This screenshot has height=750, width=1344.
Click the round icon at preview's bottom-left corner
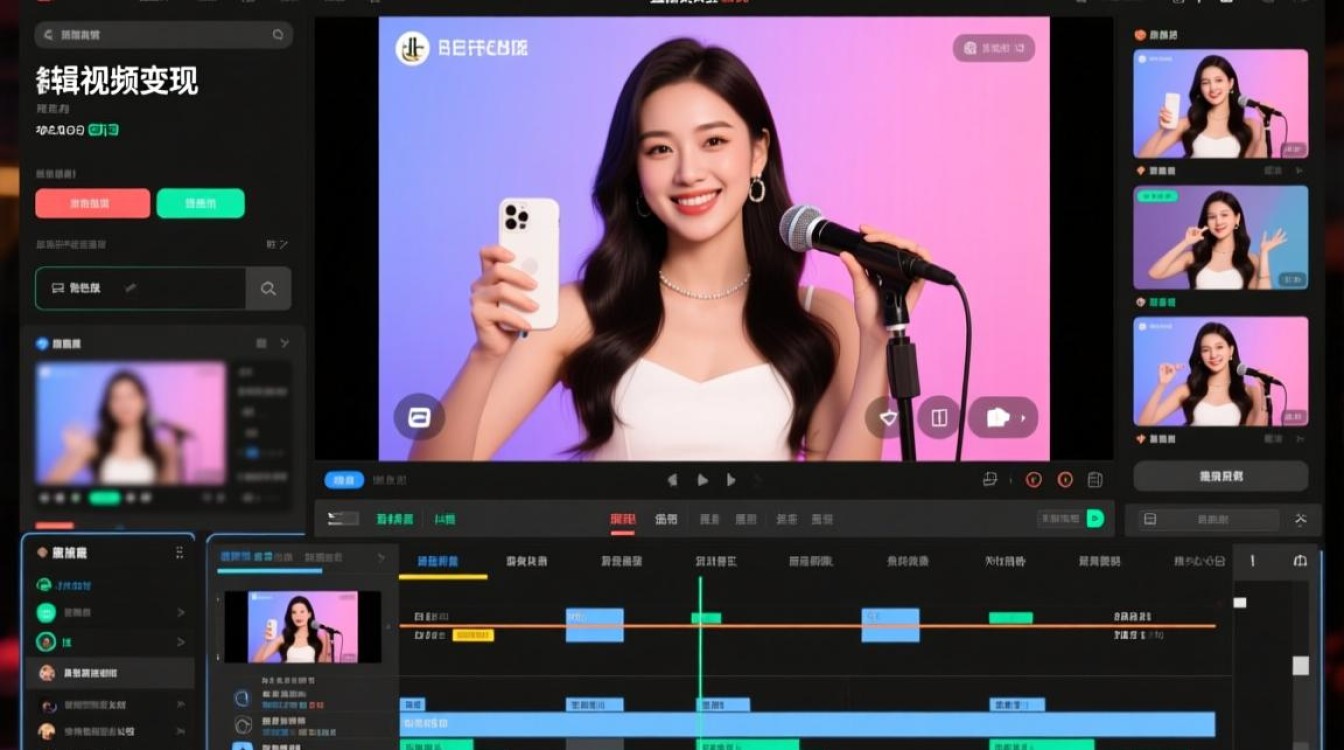tap(419, 418)
